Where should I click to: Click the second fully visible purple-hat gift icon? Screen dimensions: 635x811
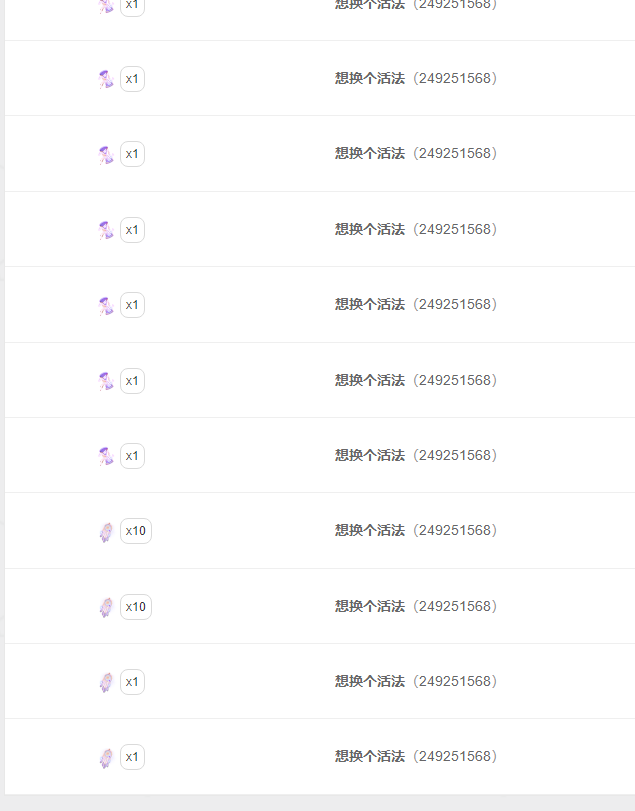pos(106,155)
